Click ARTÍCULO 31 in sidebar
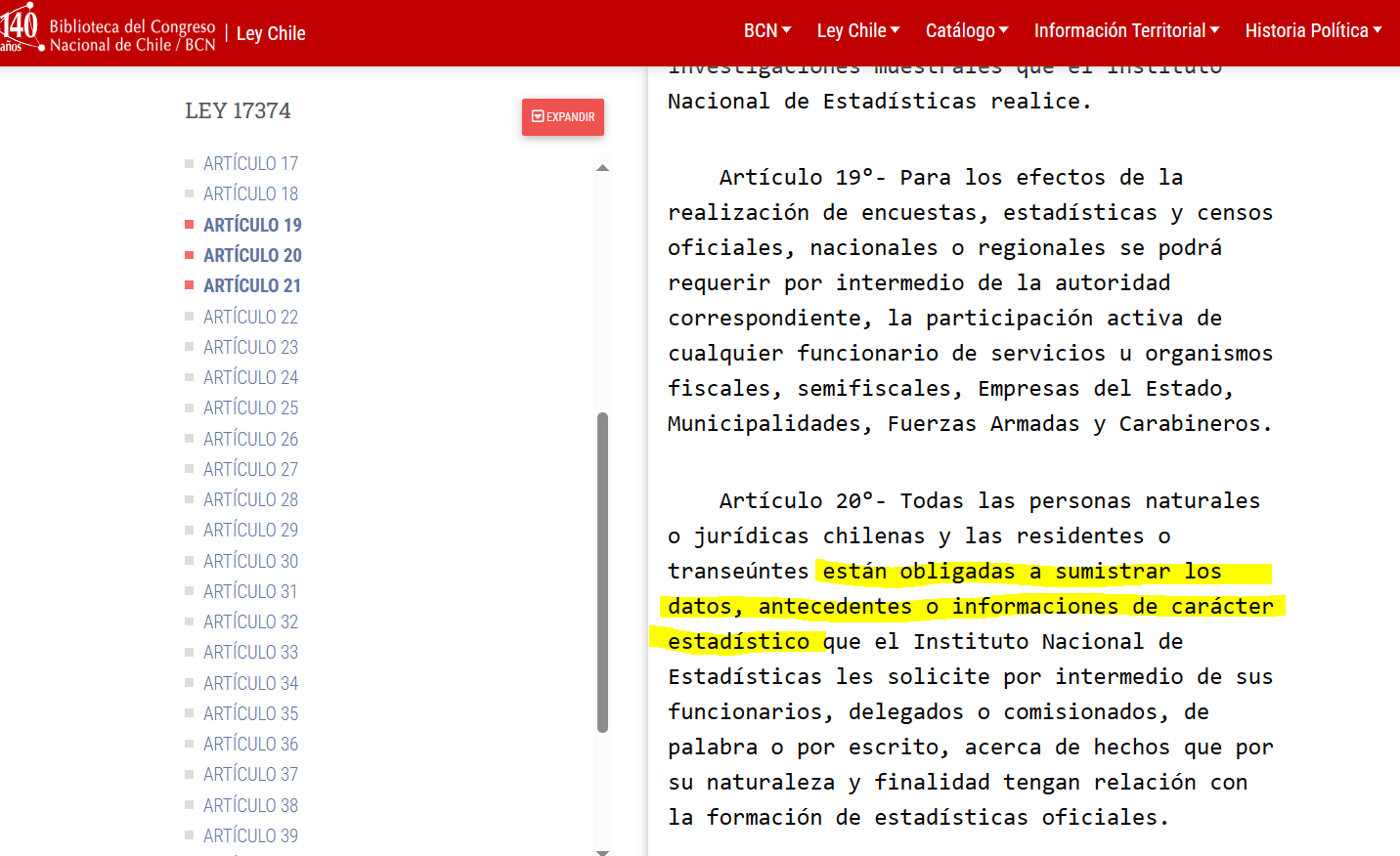Screen dimensions: 1400x856 (x=250, y=591)
